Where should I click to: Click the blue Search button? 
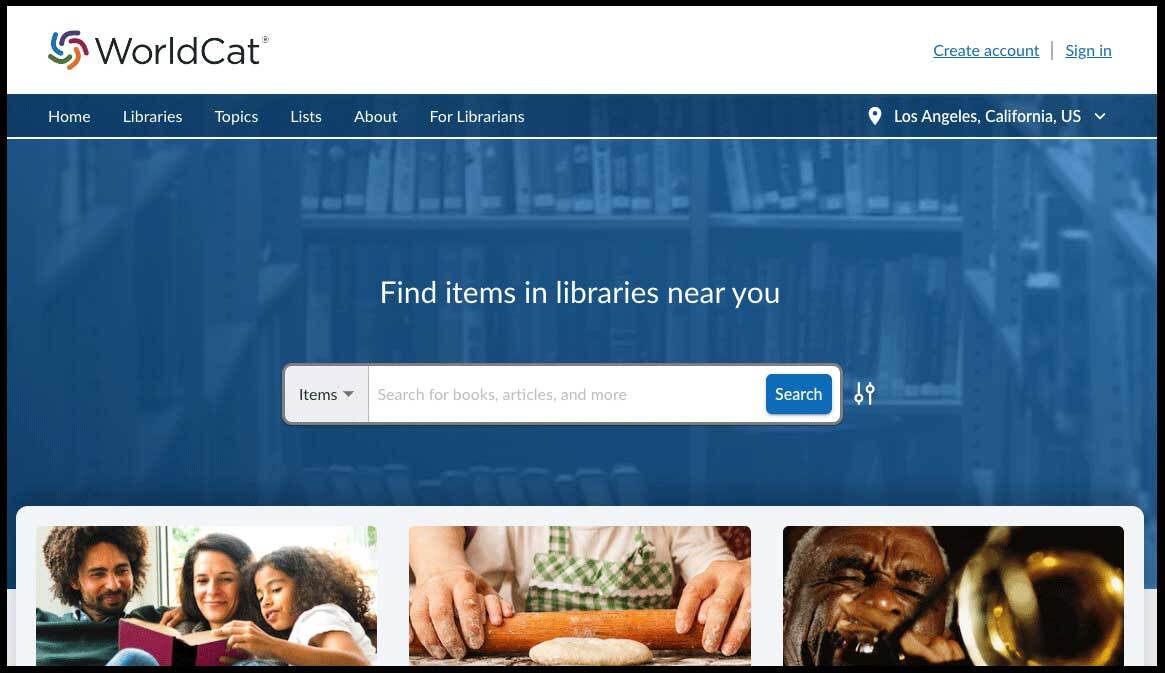pyautogui.click(x=799, y=394)
